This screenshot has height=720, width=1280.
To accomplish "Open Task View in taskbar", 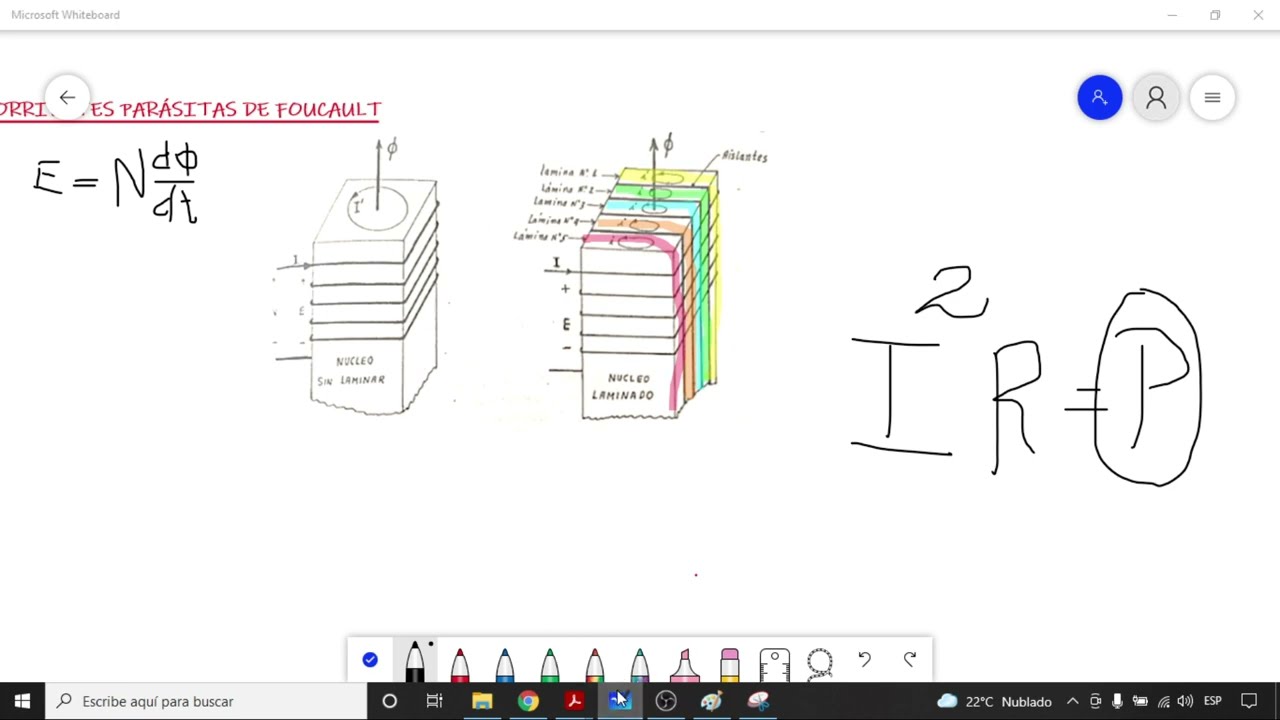I will coord(435,701).
